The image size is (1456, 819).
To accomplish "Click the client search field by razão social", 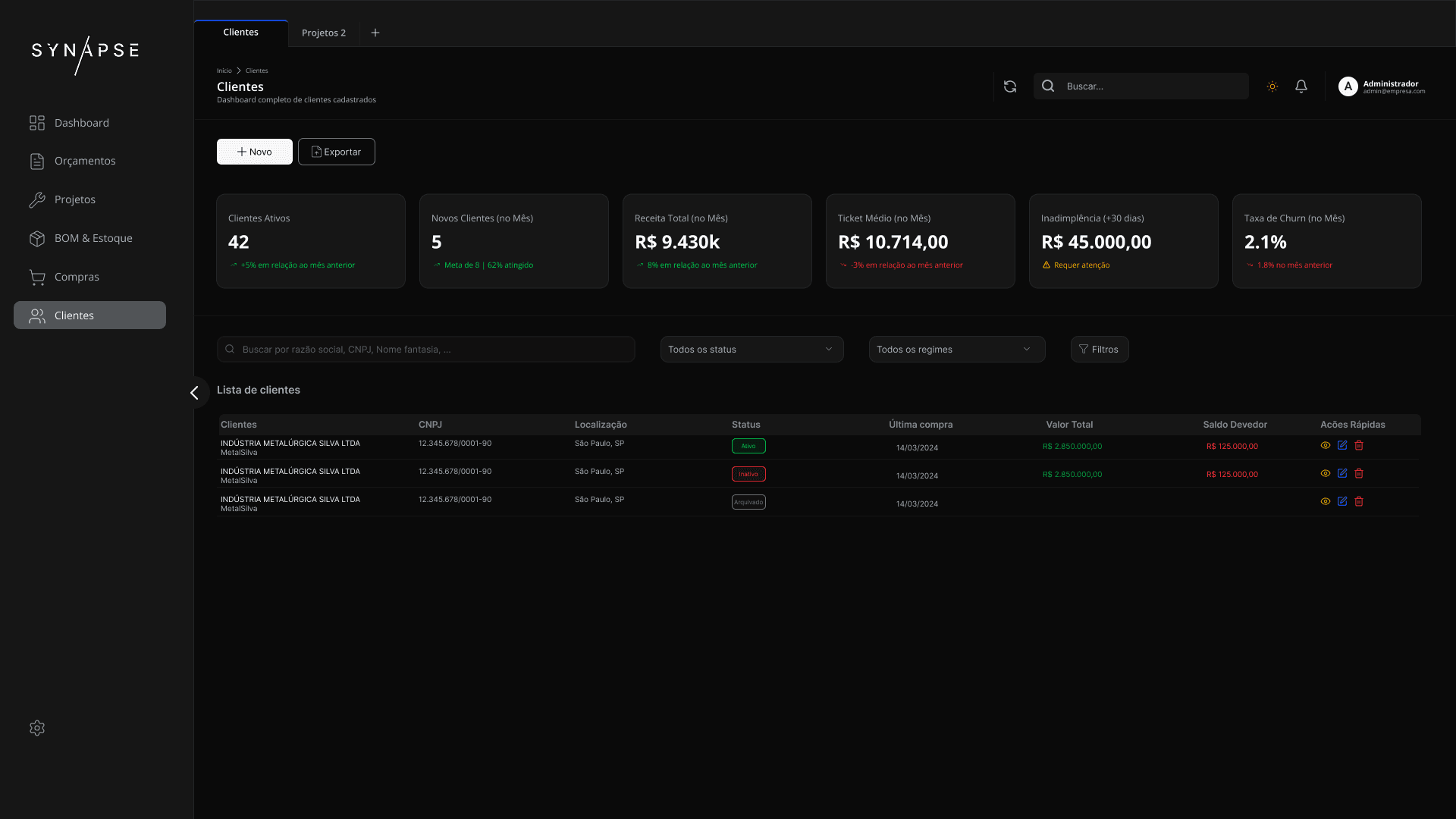I will [425, 350].
